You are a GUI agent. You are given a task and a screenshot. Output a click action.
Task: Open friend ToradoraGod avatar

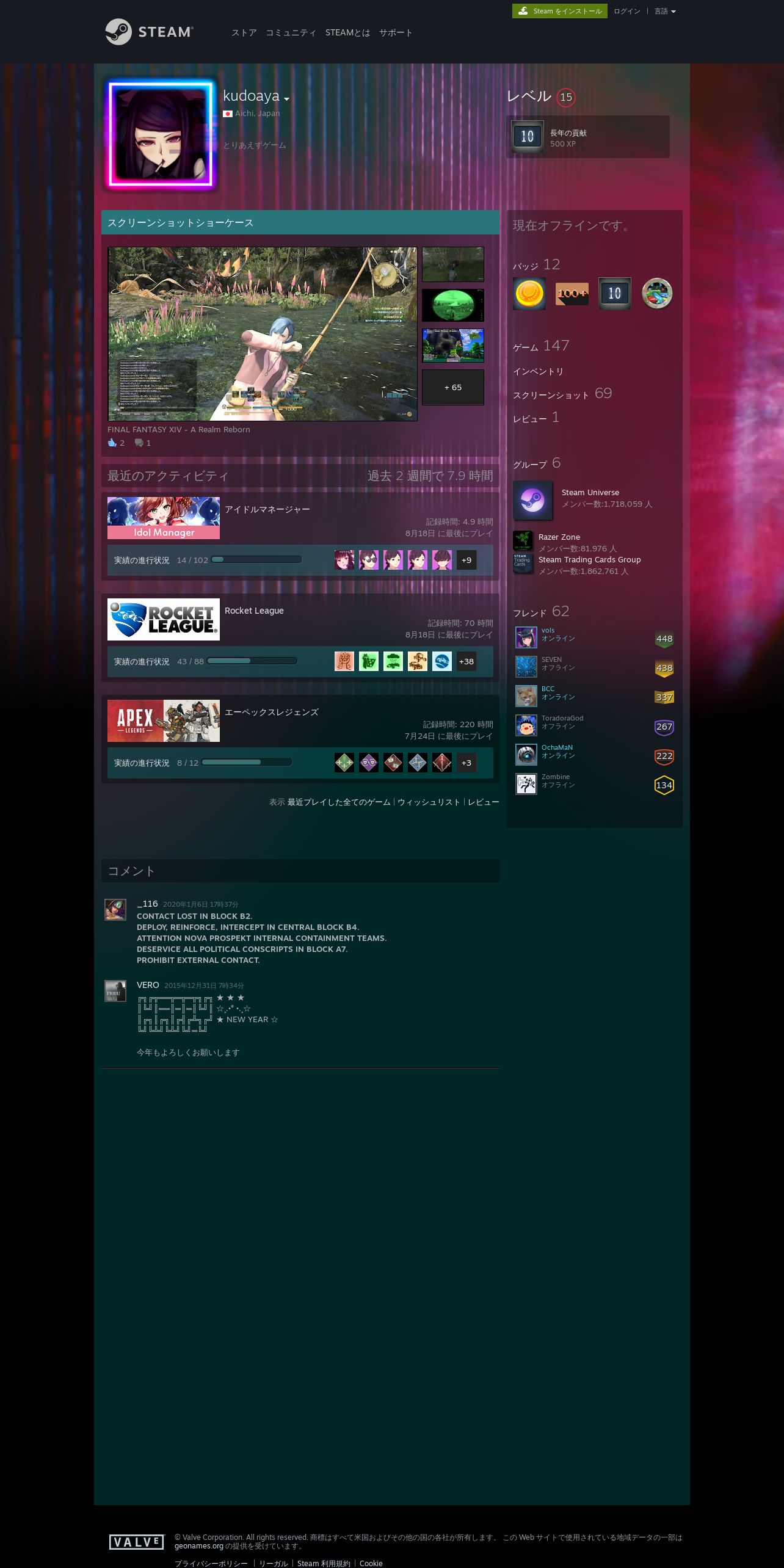(526, 725)
